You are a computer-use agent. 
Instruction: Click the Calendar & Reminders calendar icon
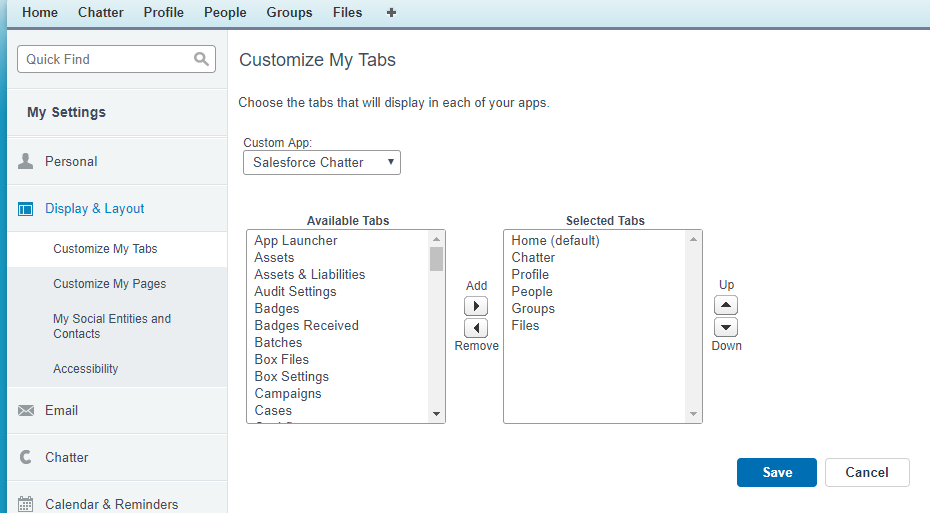point(26,504)
